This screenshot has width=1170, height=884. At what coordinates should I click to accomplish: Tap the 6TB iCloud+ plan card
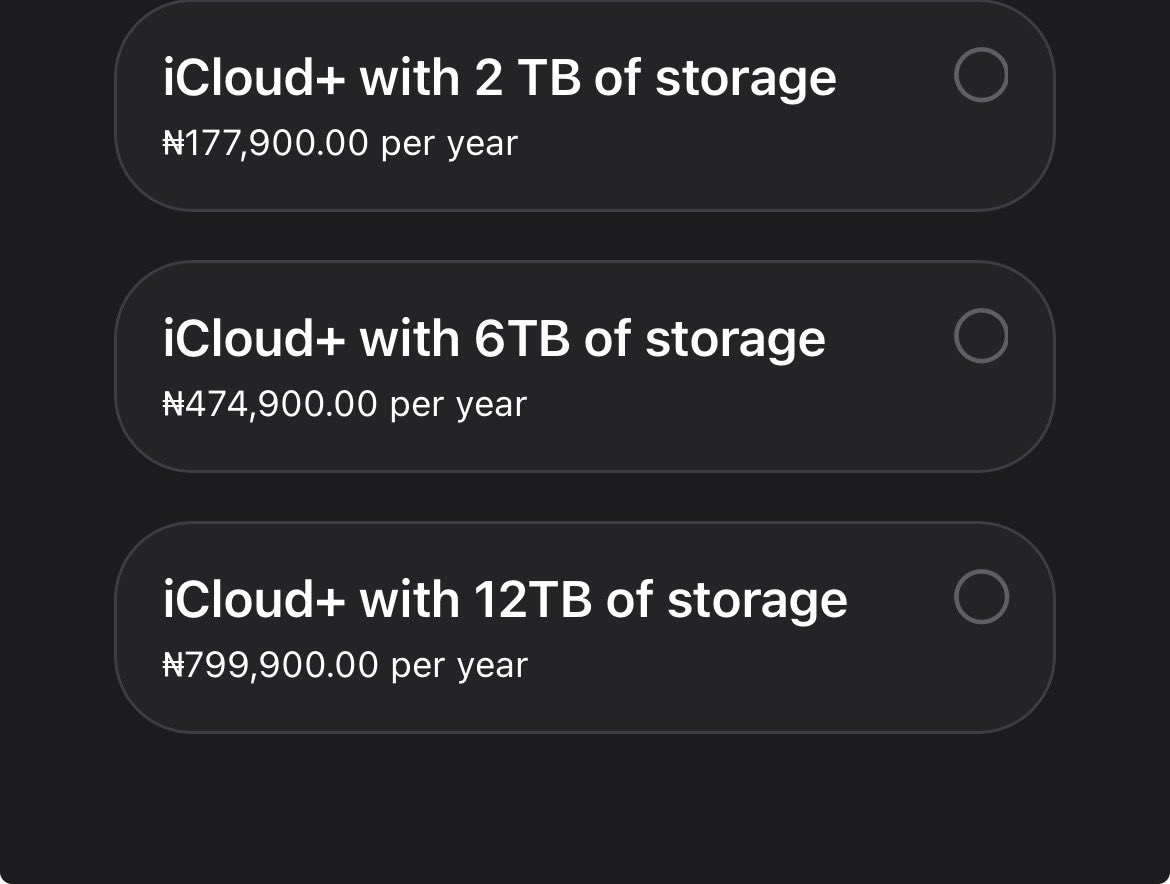585,366
